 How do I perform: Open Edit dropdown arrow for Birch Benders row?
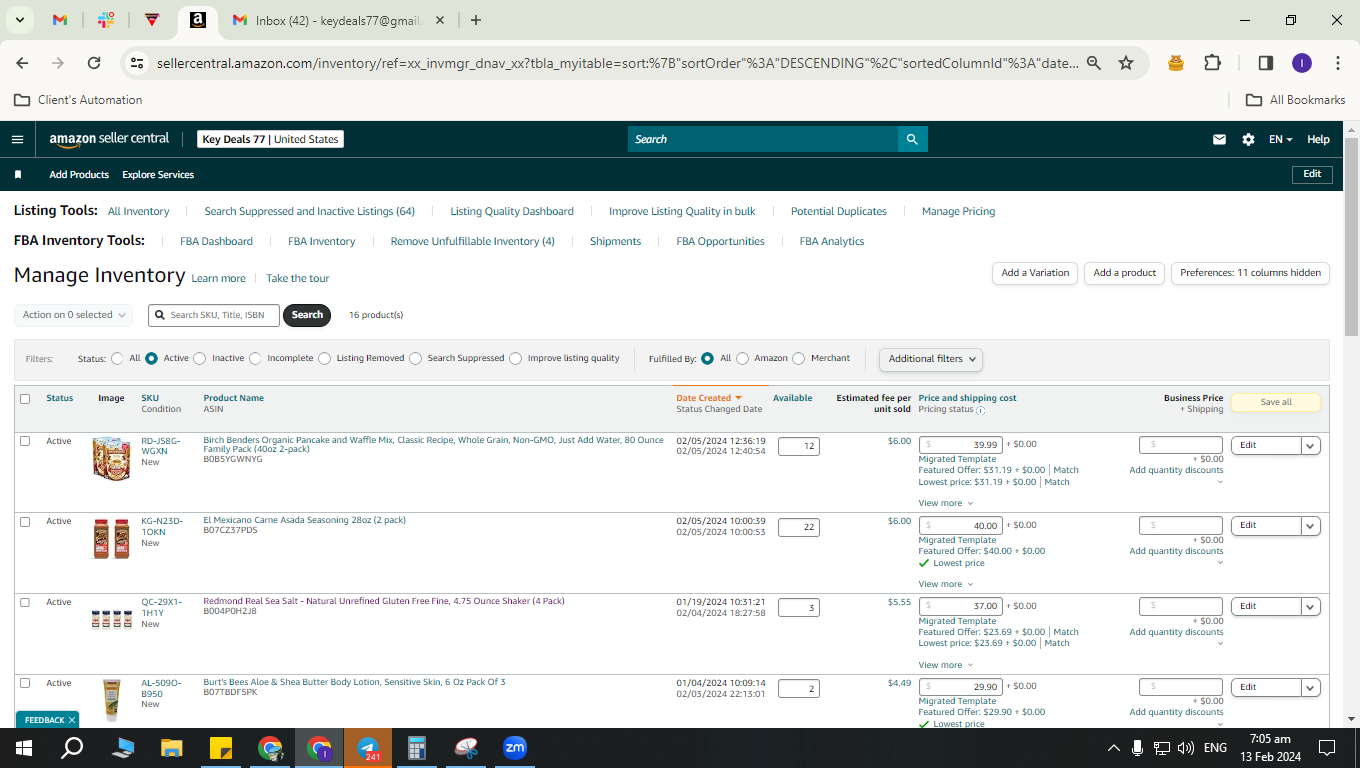1311,445
